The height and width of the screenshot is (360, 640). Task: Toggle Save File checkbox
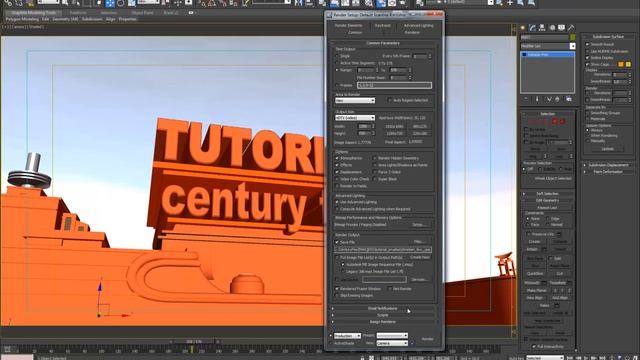pyautogui.click(x=337, y=242)
